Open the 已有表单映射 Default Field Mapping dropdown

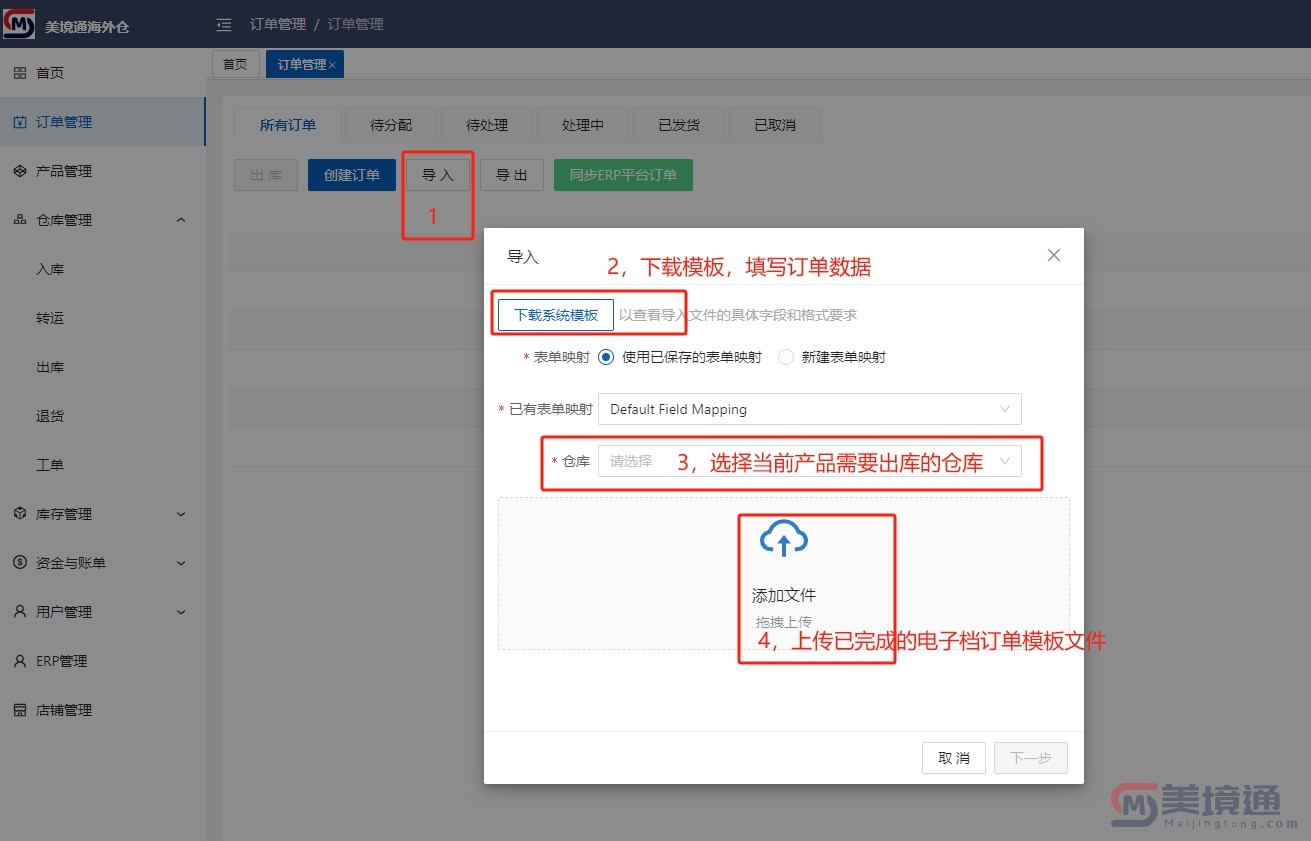[809, 409]
